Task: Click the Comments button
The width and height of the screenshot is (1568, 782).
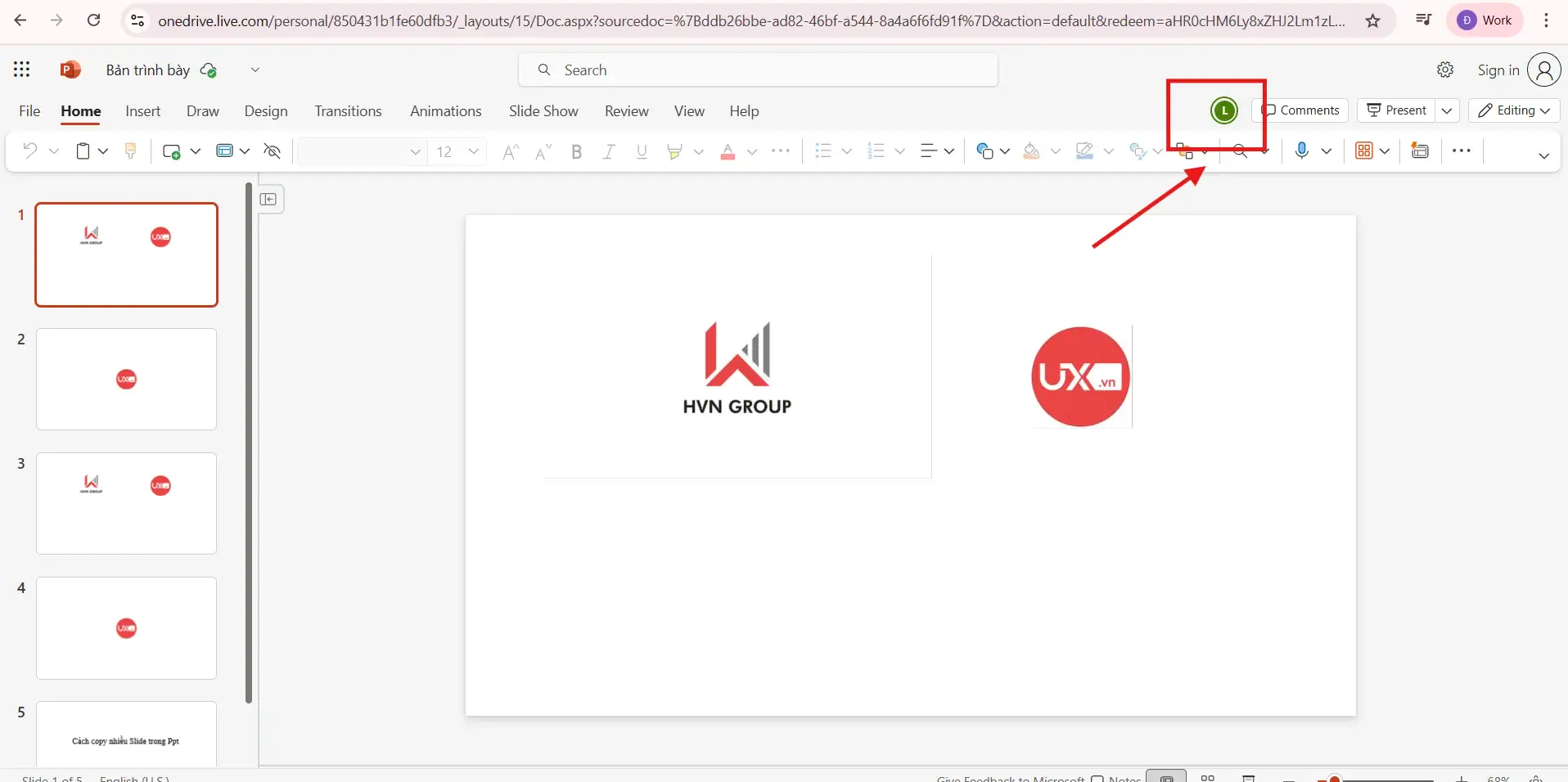Action: [1300, 110]
